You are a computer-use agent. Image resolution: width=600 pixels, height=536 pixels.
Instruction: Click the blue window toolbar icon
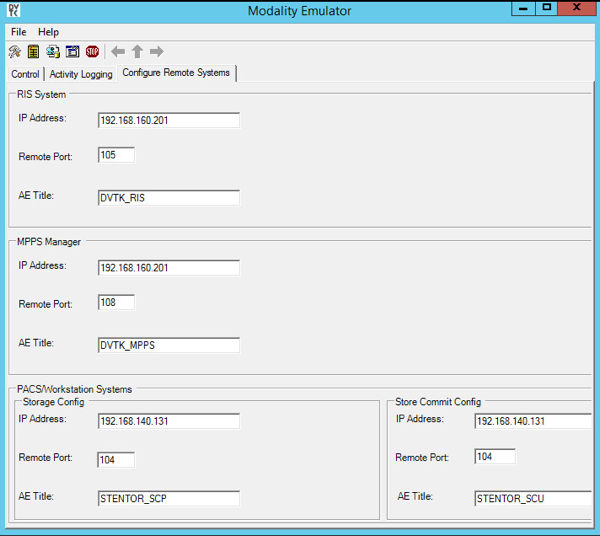pyautogui.click(x=72, y=52)
